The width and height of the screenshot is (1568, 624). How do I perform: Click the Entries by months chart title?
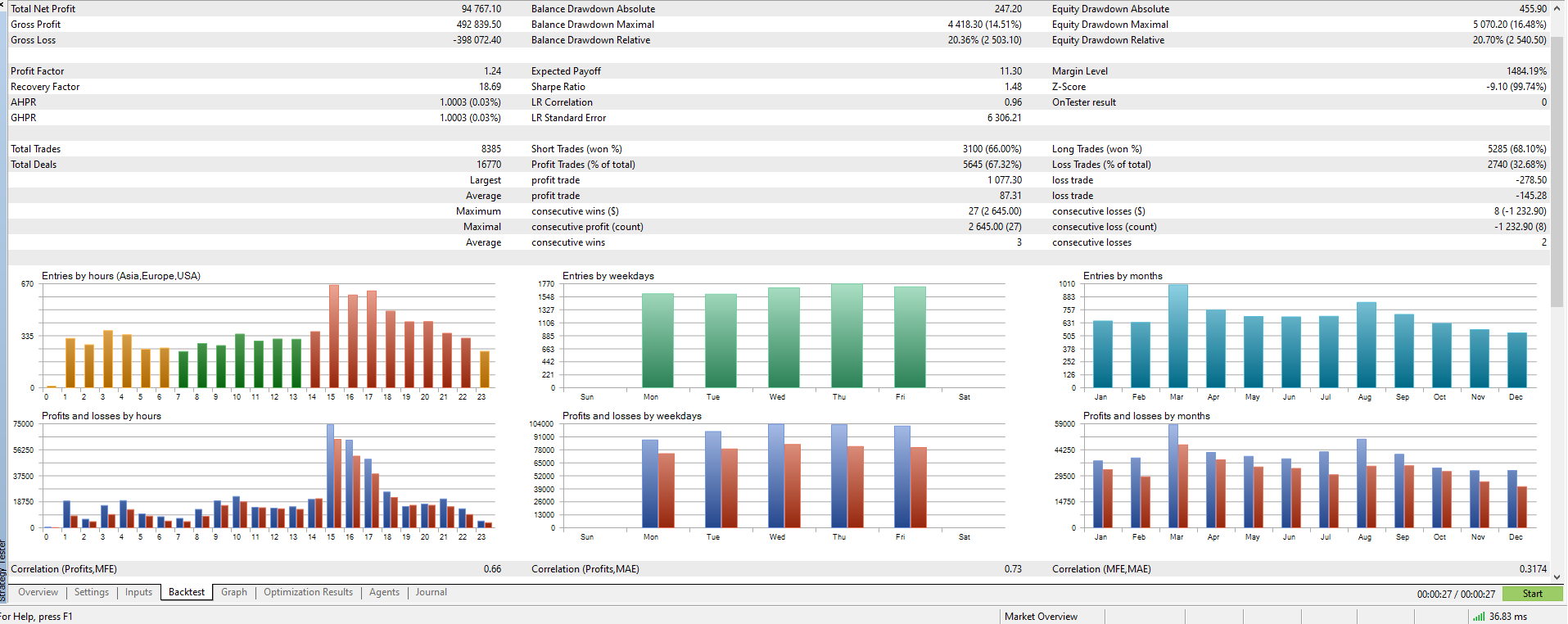1123,276
